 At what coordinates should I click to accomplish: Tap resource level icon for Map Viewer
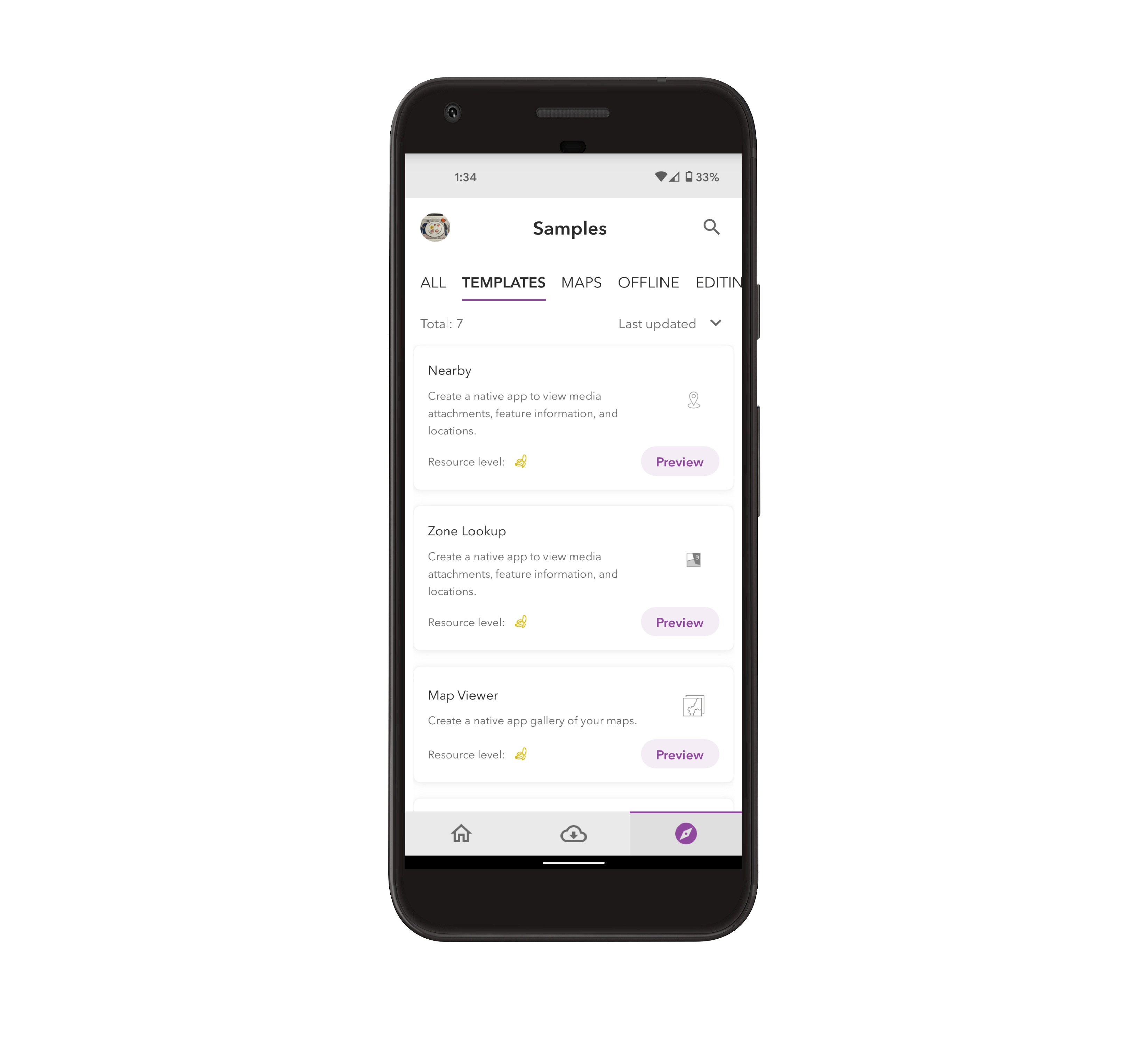coord(522,755)
